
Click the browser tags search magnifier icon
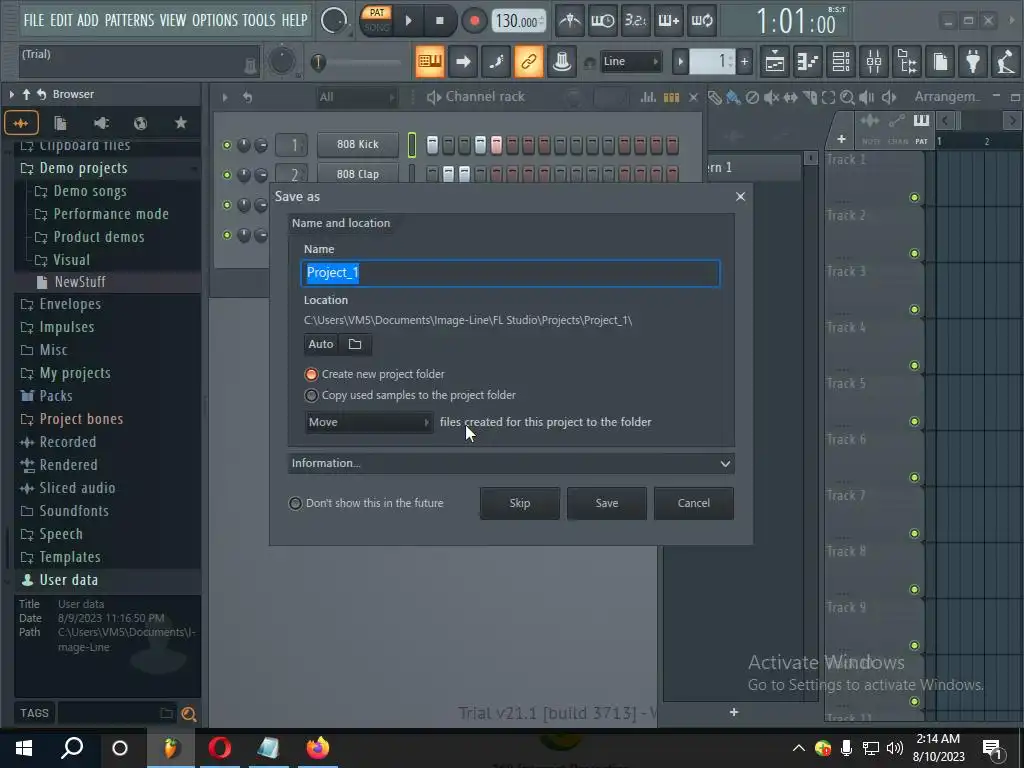[189, 714]
